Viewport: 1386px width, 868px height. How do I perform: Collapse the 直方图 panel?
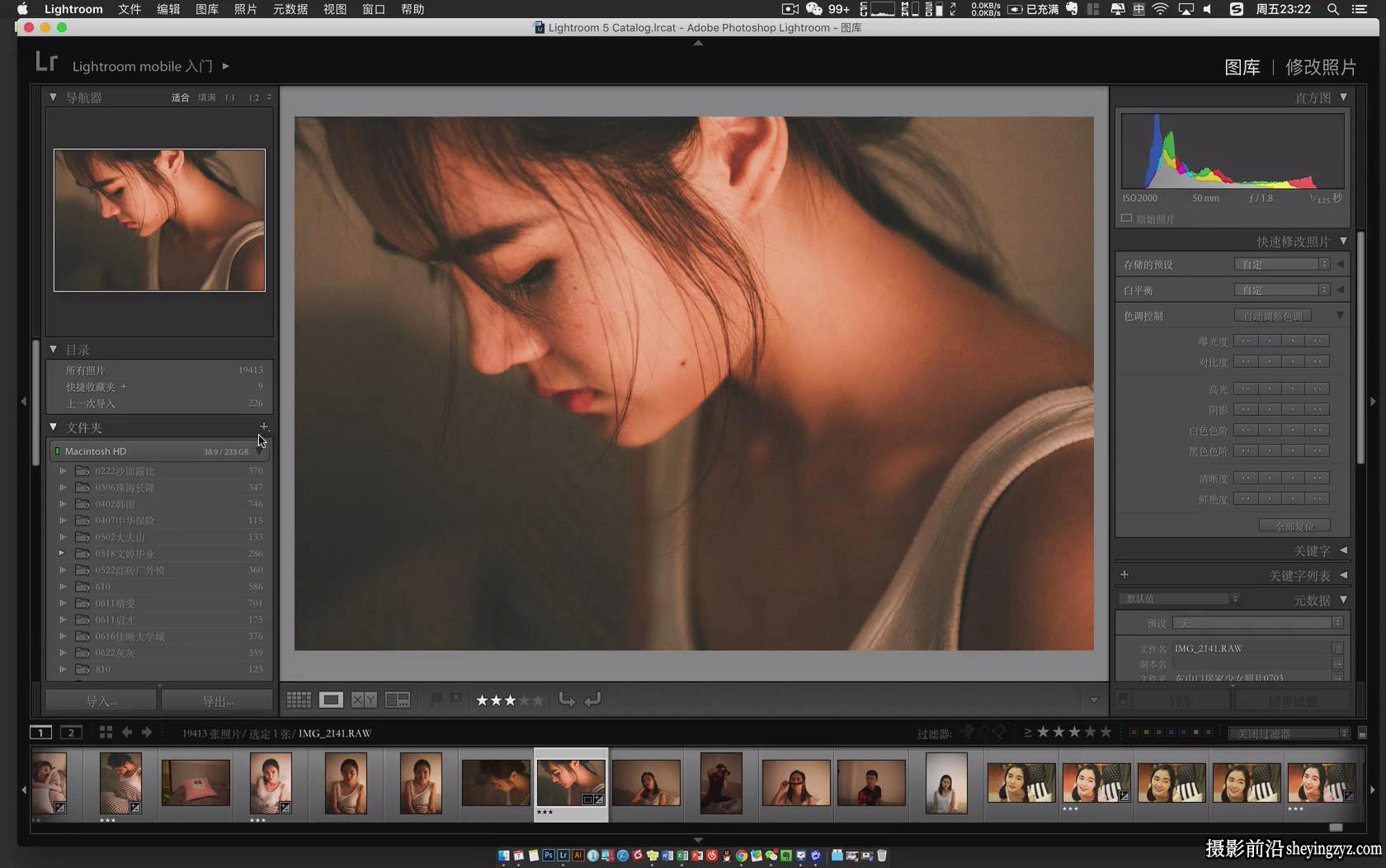pos(1344,97)
